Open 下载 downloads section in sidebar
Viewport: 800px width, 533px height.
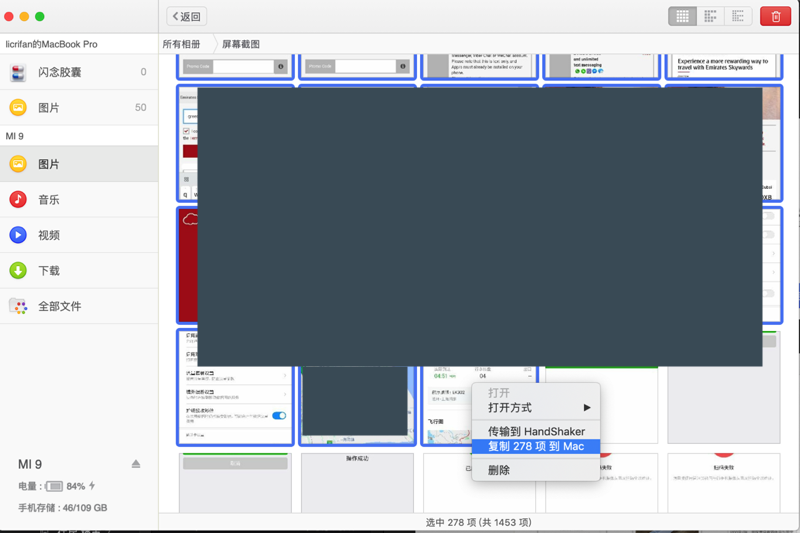(48, 271)
